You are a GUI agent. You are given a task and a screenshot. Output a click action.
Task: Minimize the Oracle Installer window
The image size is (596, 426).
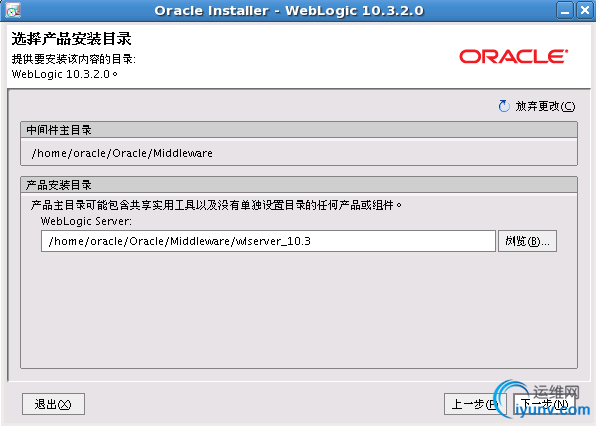[x=565, y=10]
